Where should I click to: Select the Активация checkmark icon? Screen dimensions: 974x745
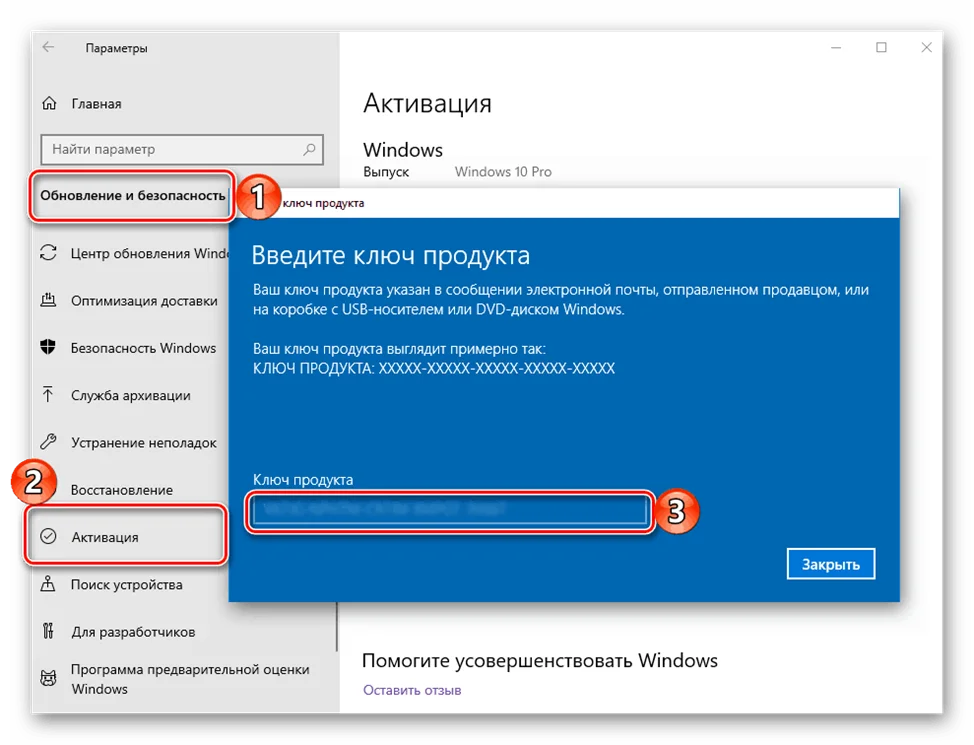tap(49, 537)
